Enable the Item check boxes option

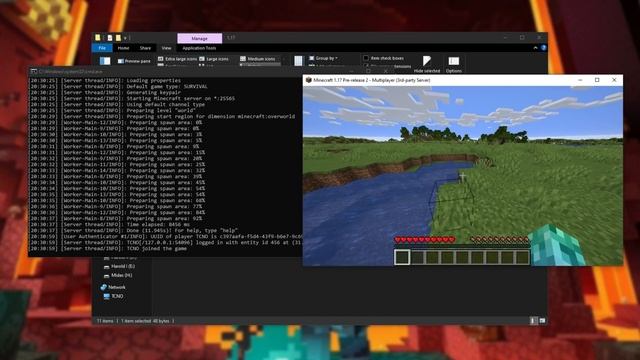383,58
